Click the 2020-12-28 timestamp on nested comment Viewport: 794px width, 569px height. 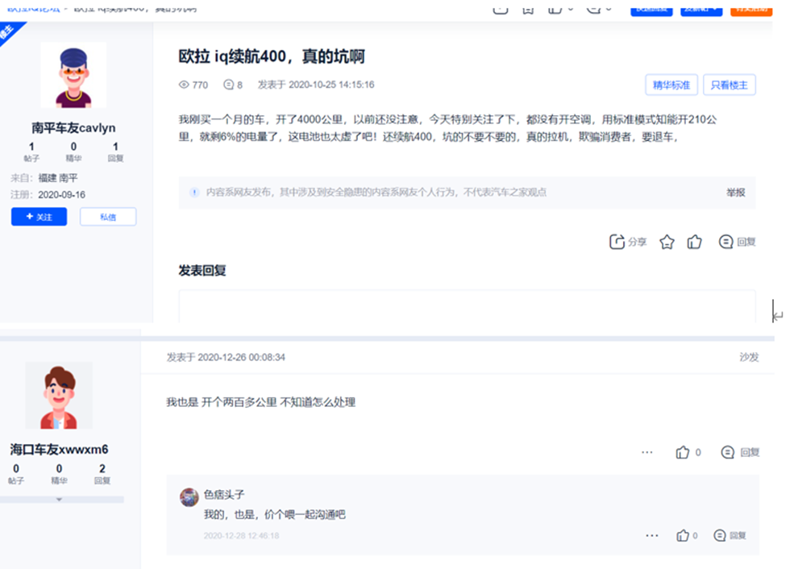[x=242, y=536]
